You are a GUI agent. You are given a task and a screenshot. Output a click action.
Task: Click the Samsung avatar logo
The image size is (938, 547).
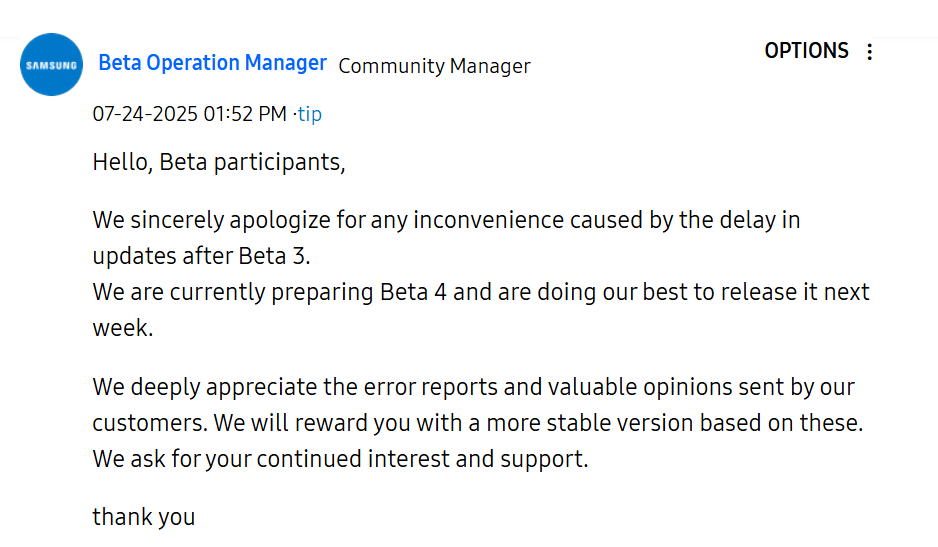[x=51, y=65]
